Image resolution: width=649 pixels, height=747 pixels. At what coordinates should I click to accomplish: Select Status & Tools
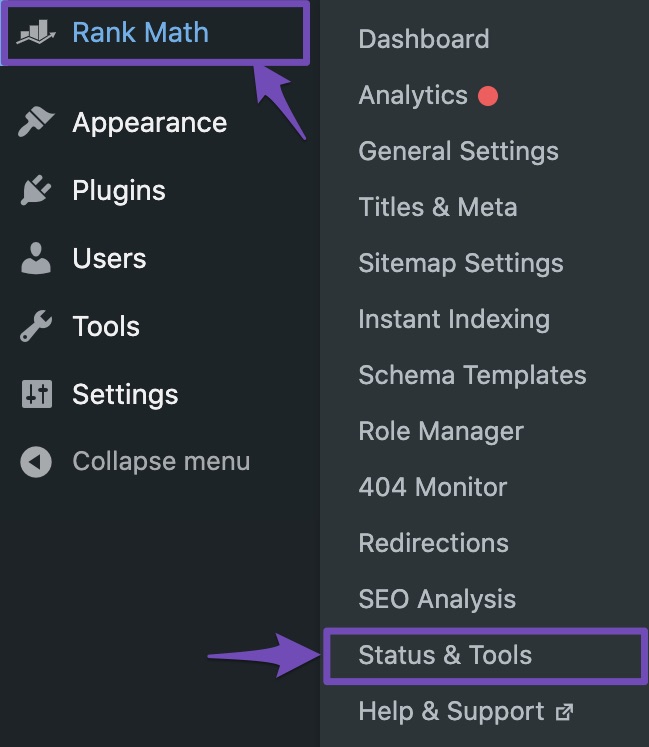486,656
